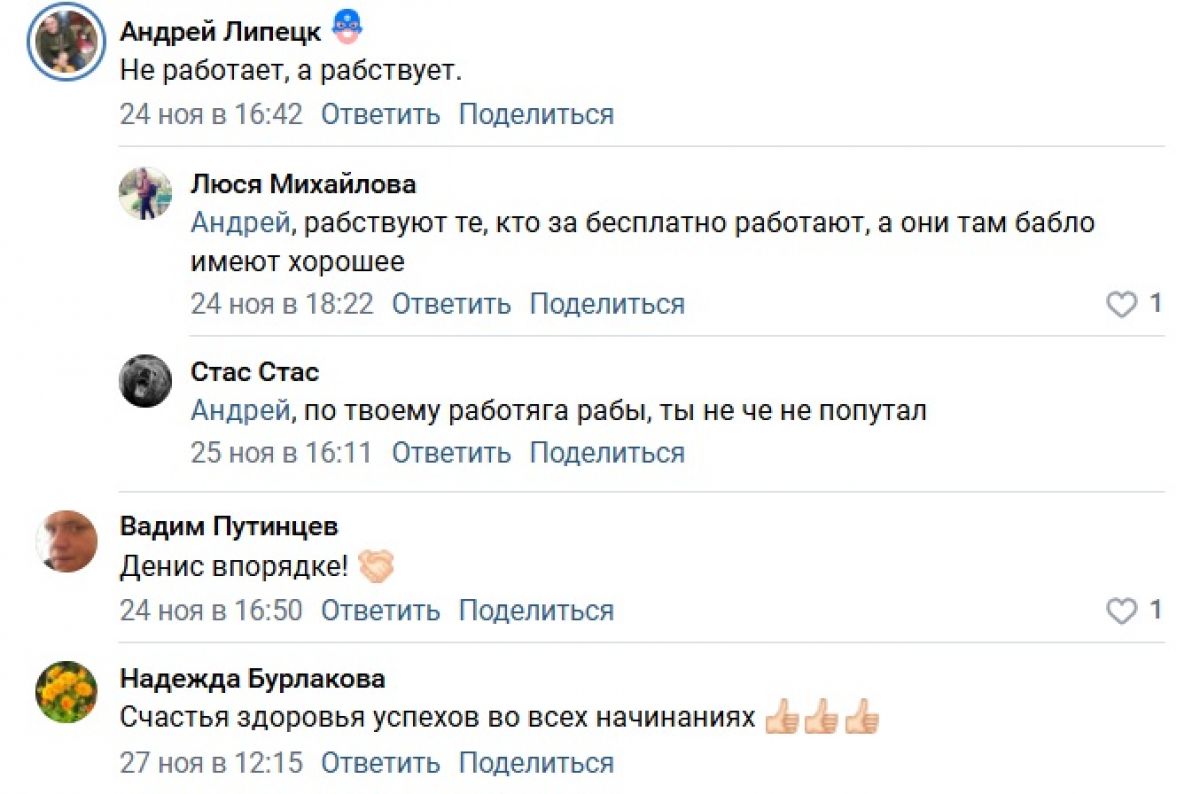The width and height of the screenshot is (1200, 794).
Task: Like Вадим Путинцев's comment with the heart
Action: (1122, 610)
